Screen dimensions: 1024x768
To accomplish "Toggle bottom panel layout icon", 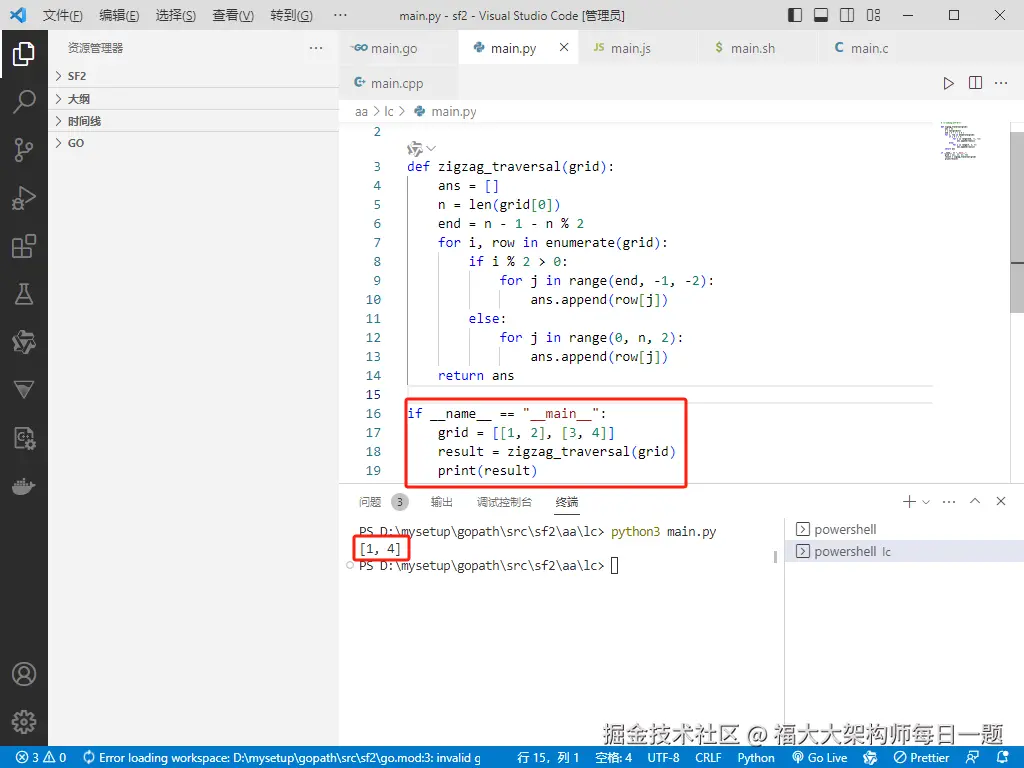I will click(x=821, y=15).
